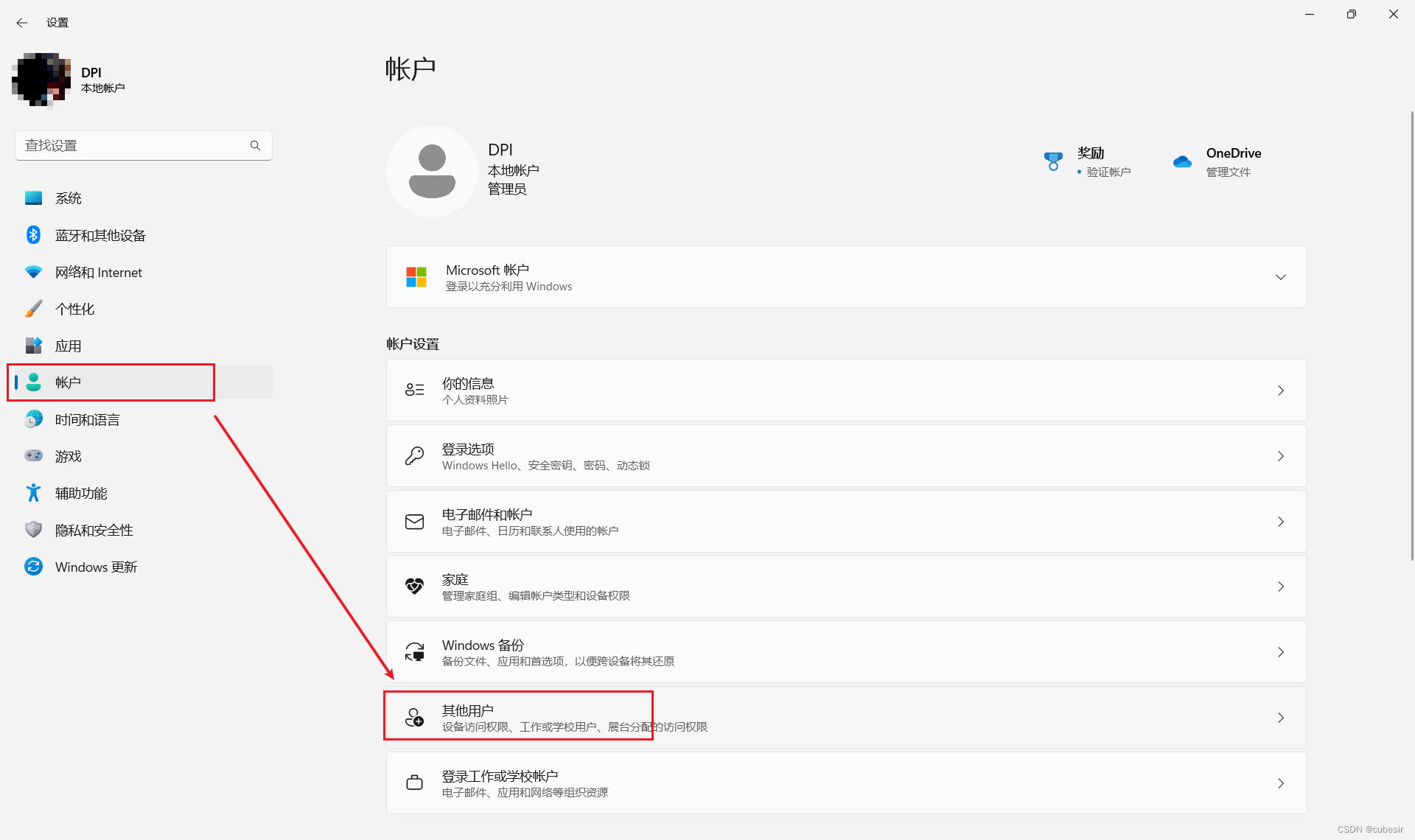Open 网络和 Internet via its globe icon
1415x840 pixels.
33,272
